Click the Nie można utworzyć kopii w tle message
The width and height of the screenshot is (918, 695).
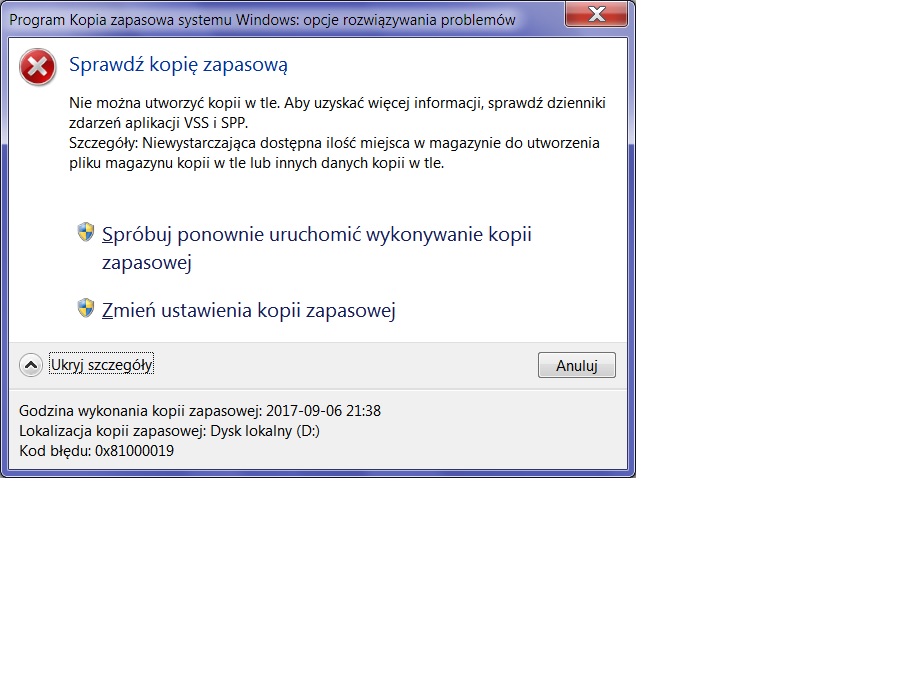(x=337, y=112)
